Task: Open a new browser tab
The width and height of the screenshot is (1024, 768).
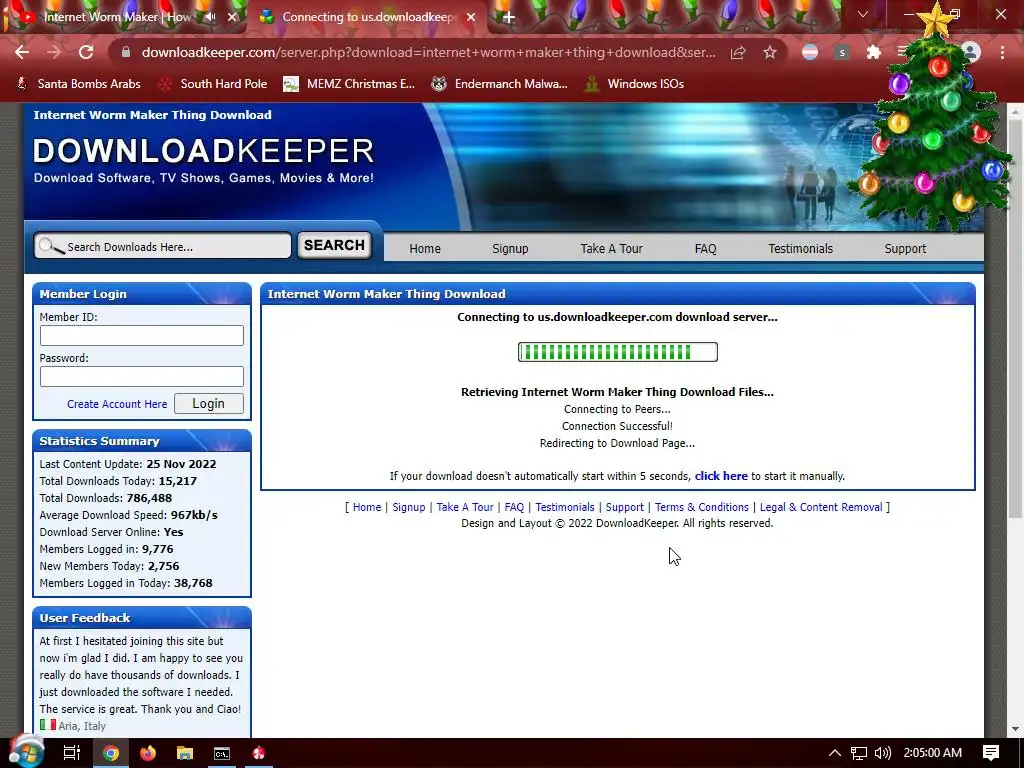Action: 509,17
